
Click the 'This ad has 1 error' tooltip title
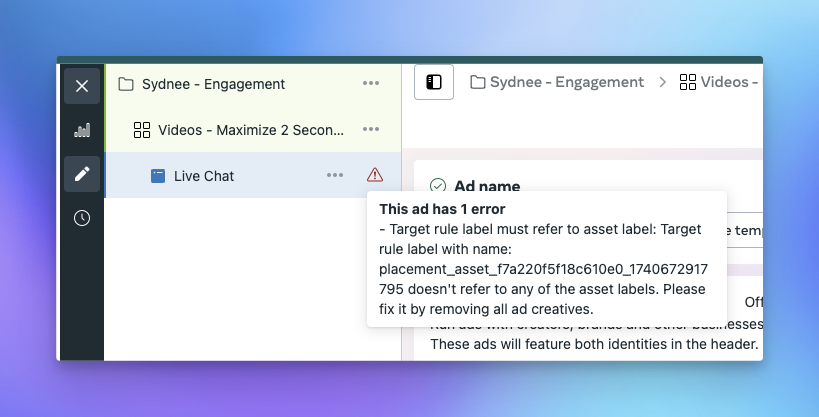point(442,209)
